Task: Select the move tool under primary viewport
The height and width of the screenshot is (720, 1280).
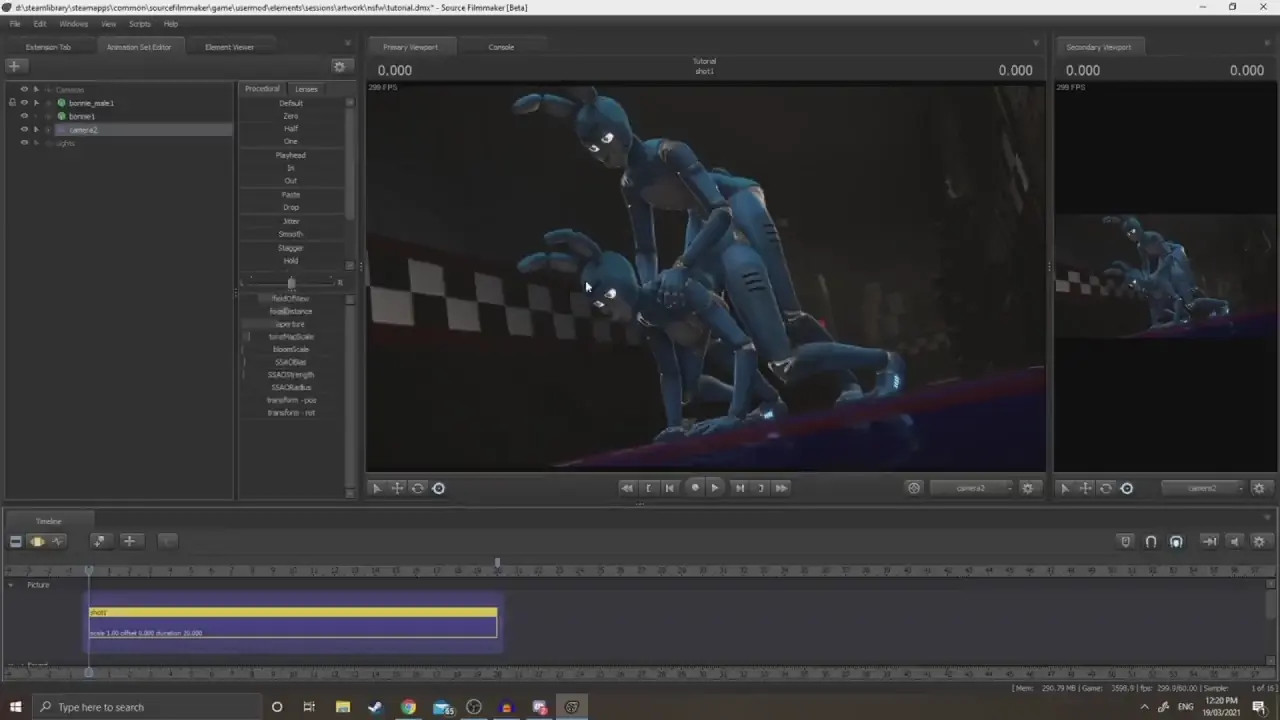Action: point(397,488)
